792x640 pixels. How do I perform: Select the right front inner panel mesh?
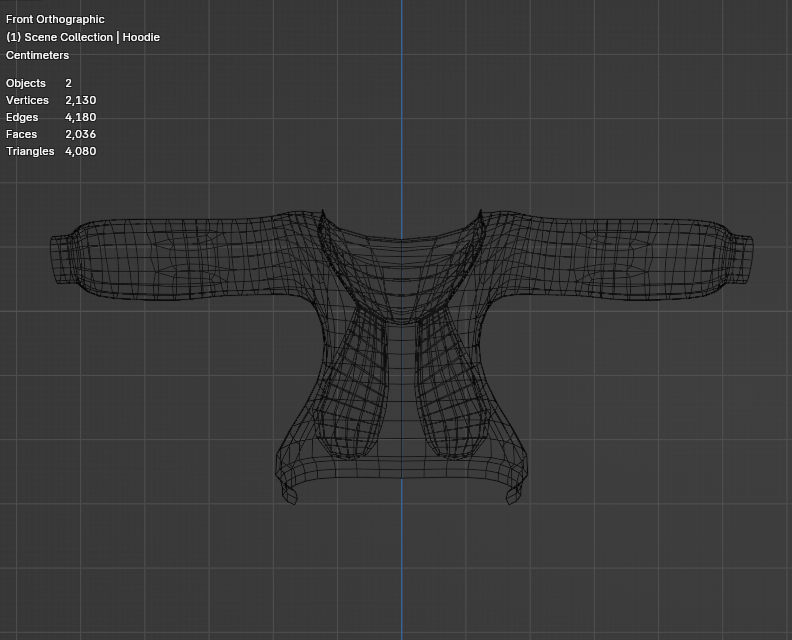coord(450,384)
